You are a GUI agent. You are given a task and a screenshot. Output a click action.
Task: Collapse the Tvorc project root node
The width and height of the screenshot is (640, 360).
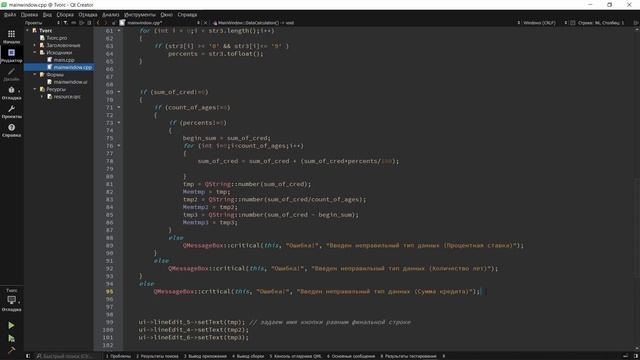point(28,31)
